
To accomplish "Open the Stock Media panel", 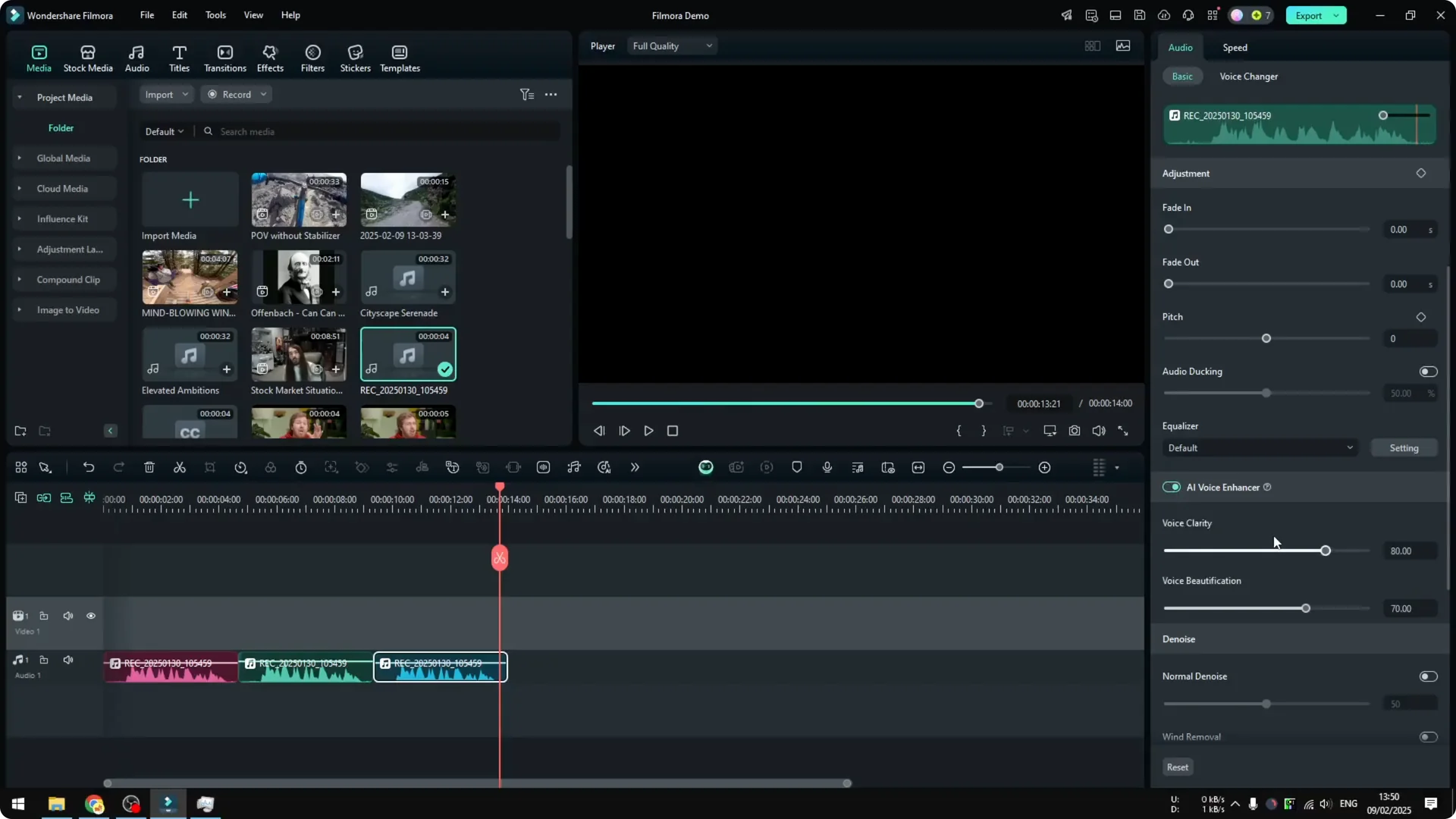I will [x=87, y=57].
